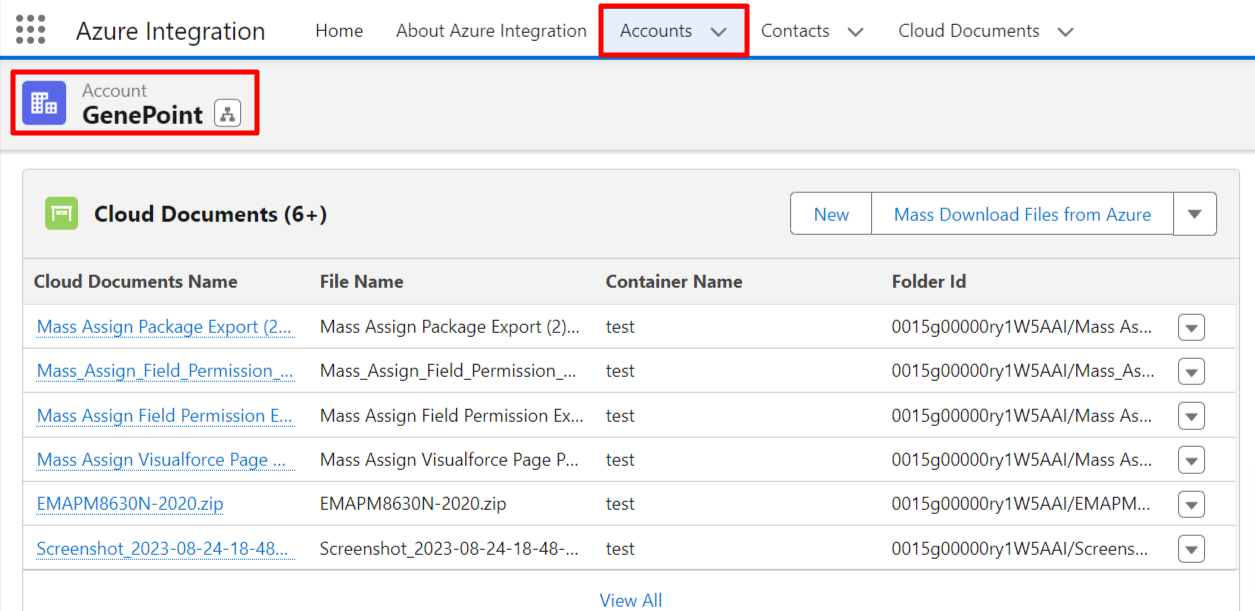Open row actions for Mass Assign Visualforce Page

coord(1191,460)
